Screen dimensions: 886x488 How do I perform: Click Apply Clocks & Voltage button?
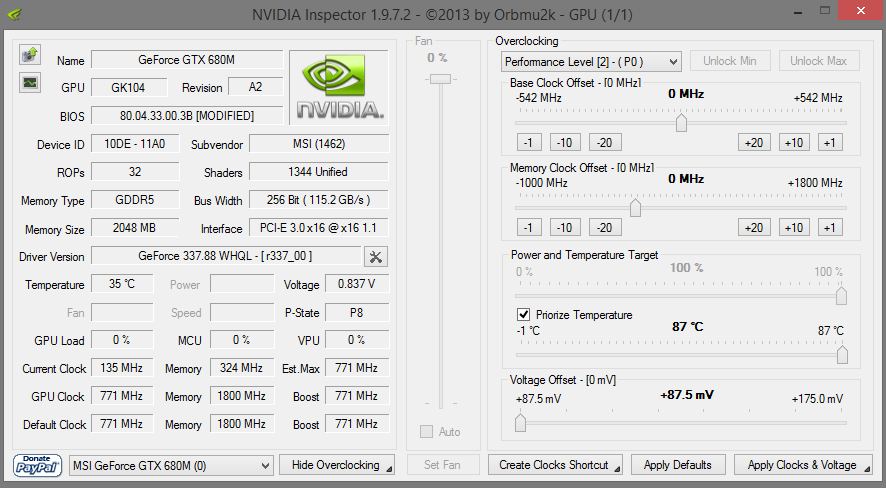802,465
